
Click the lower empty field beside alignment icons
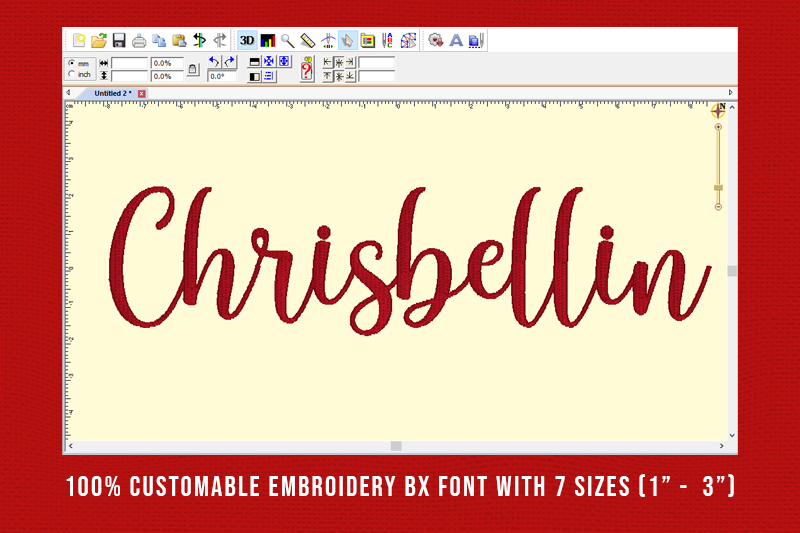tap(377, 76)
